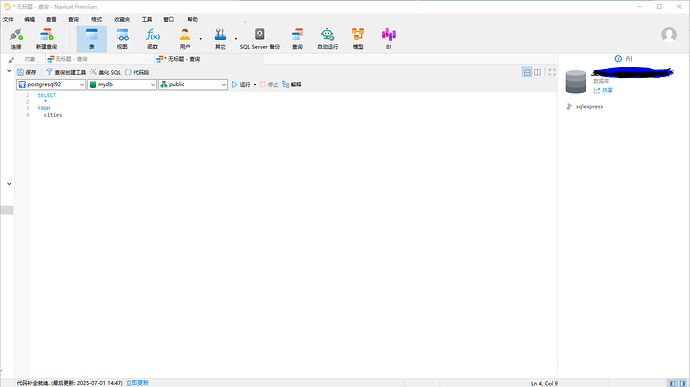Open the 编辑 menu

[x=29, y=19]
